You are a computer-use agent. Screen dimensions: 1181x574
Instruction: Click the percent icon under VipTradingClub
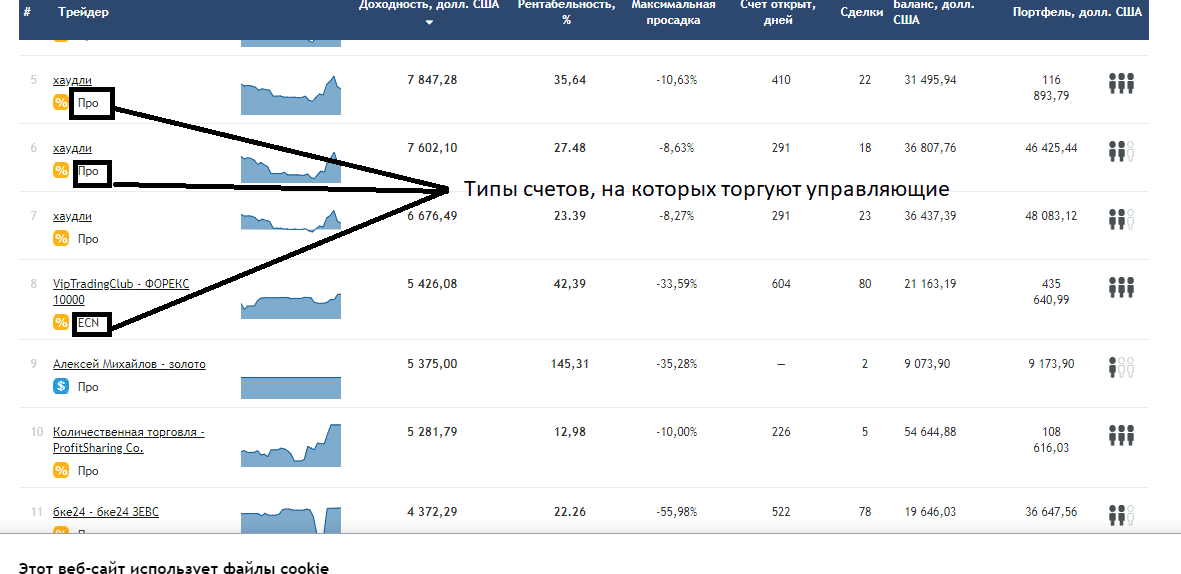pos(61,322)
